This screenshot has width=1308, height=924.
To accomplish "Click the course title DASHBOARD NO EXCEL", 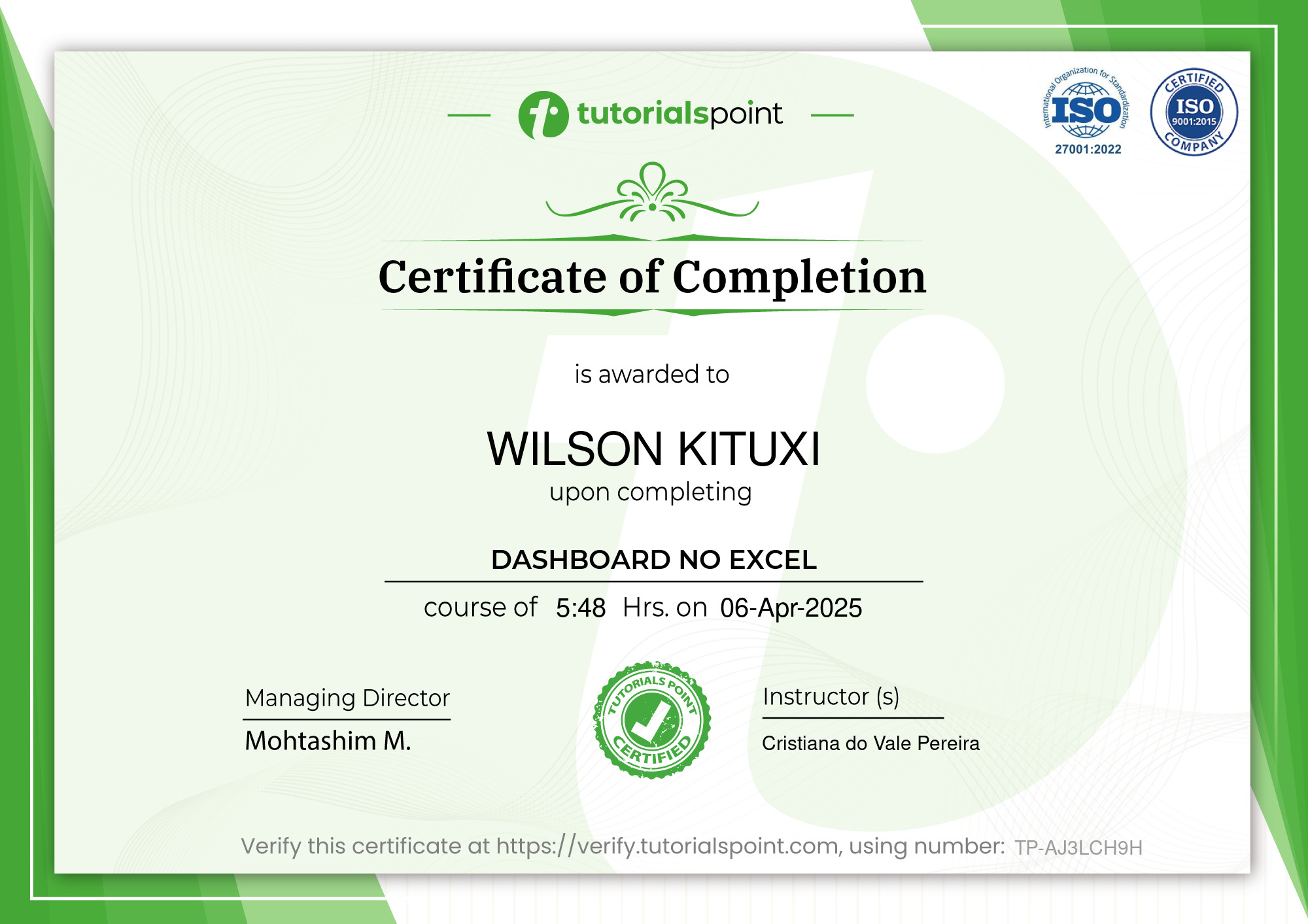I will (653, 560).
